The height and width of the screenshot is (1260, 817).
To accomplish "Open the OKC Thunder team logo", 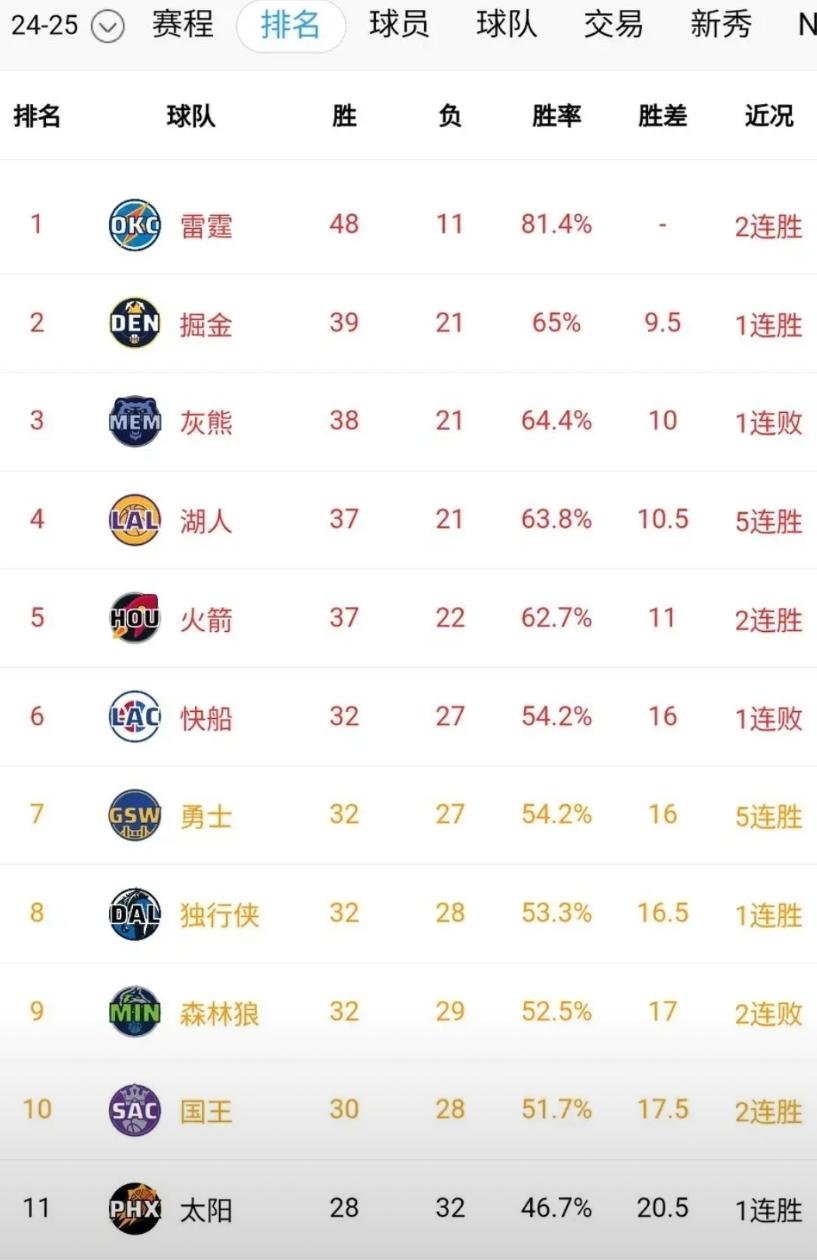I will (x=135, y=225).
